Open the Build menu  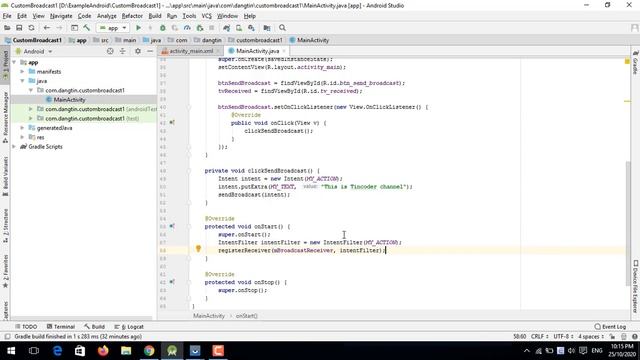point(155,16)
